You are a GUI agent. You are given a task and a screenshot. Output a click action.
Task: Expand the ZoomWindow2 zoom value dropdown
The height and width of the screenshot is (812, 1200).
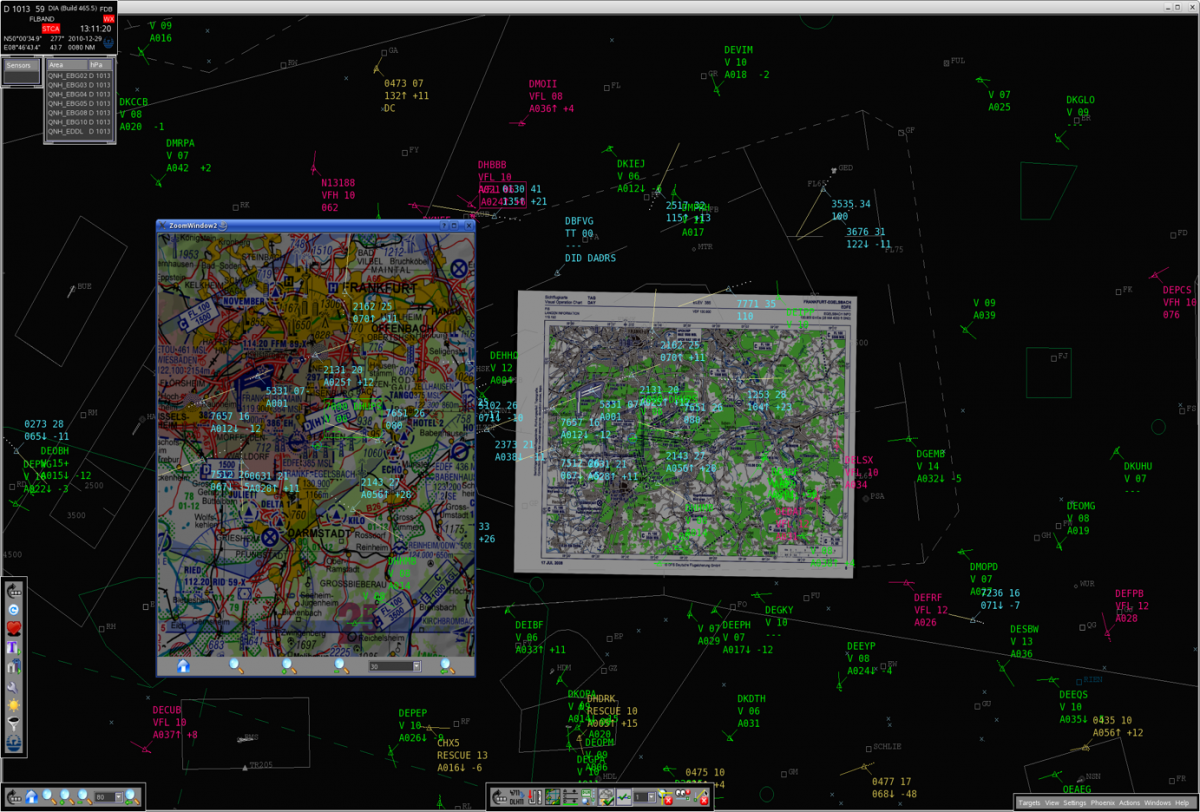(416, 665)
